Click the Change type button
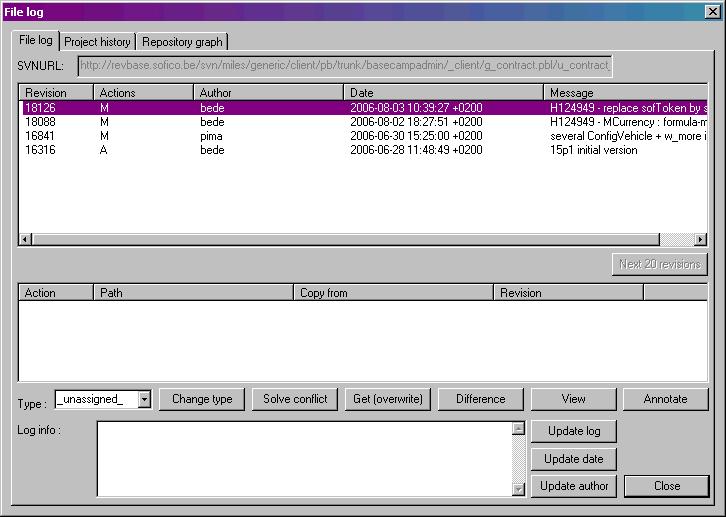This screenshot has height=517, width=726. click(202, 399)
